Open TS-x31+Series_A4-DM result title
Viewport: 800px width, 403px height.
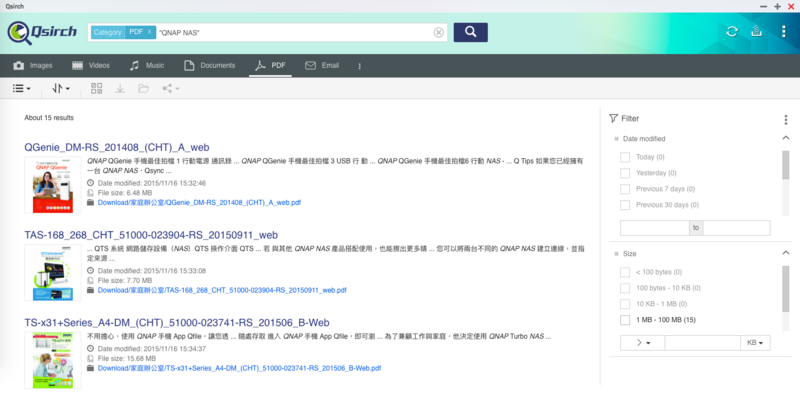(x=177, y=323)
